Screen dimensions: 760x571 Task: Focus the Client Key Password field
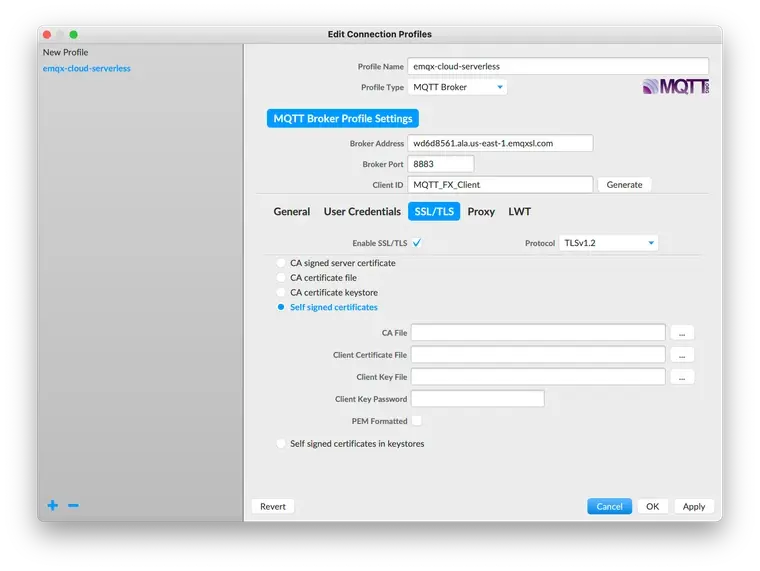coord(477,399)
